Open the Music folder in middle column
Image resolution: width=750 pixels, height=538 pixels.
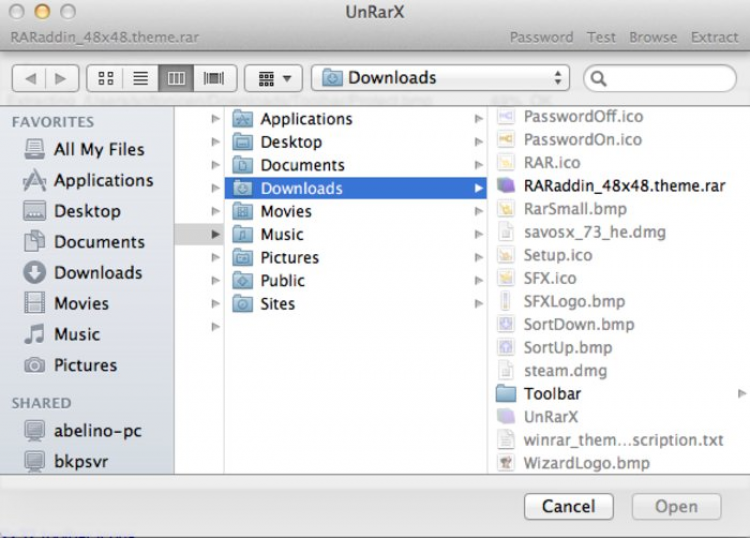(x=355, y=234)
